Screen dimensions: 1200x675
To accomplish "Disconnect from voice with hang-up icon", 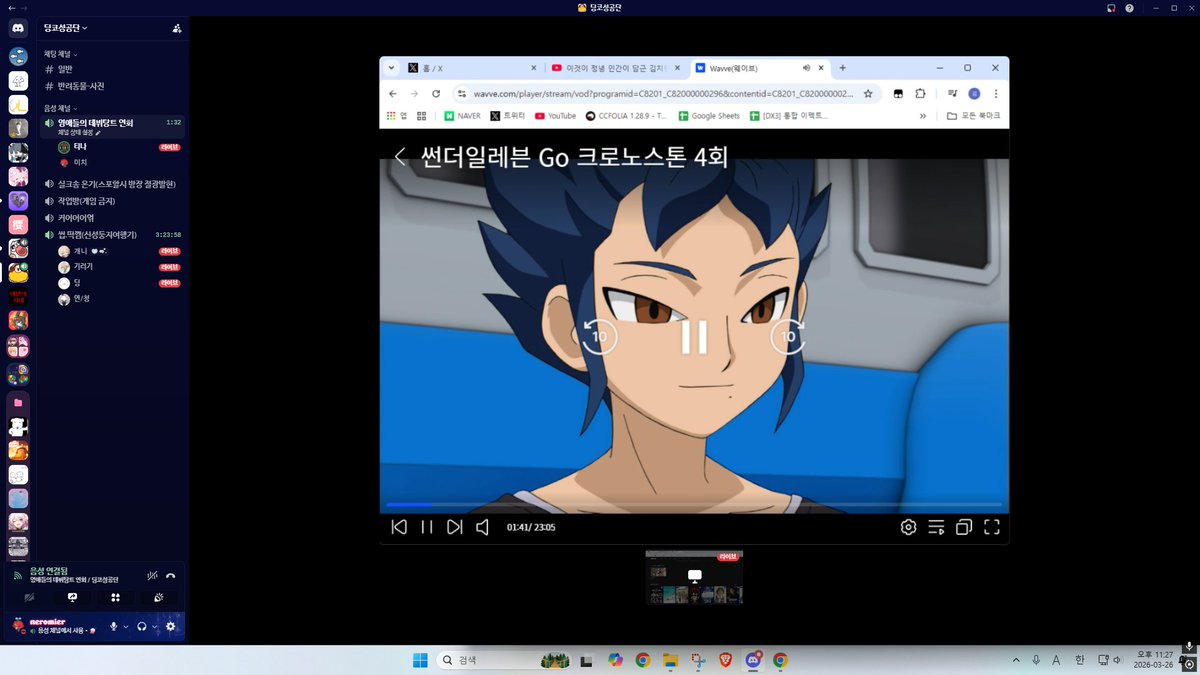I will (x=171, y=575).
